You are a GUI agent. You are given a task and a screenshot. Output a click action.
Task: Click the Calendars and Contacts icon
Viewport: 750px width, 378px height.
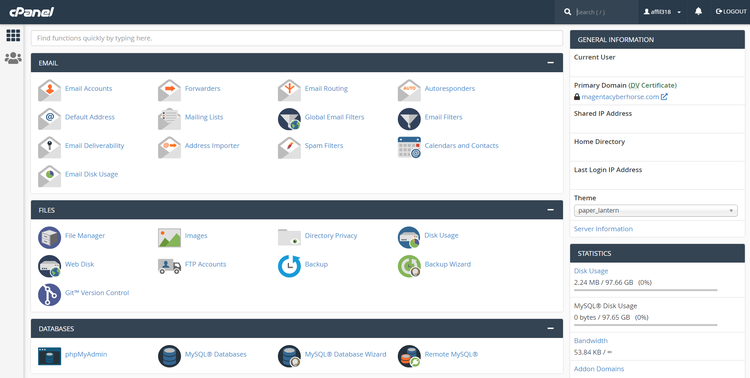click(x=409, y=147)
